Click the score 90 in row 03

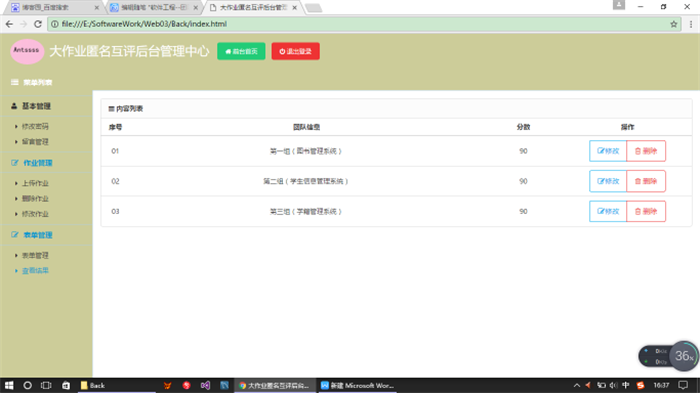tap(523, 211)
